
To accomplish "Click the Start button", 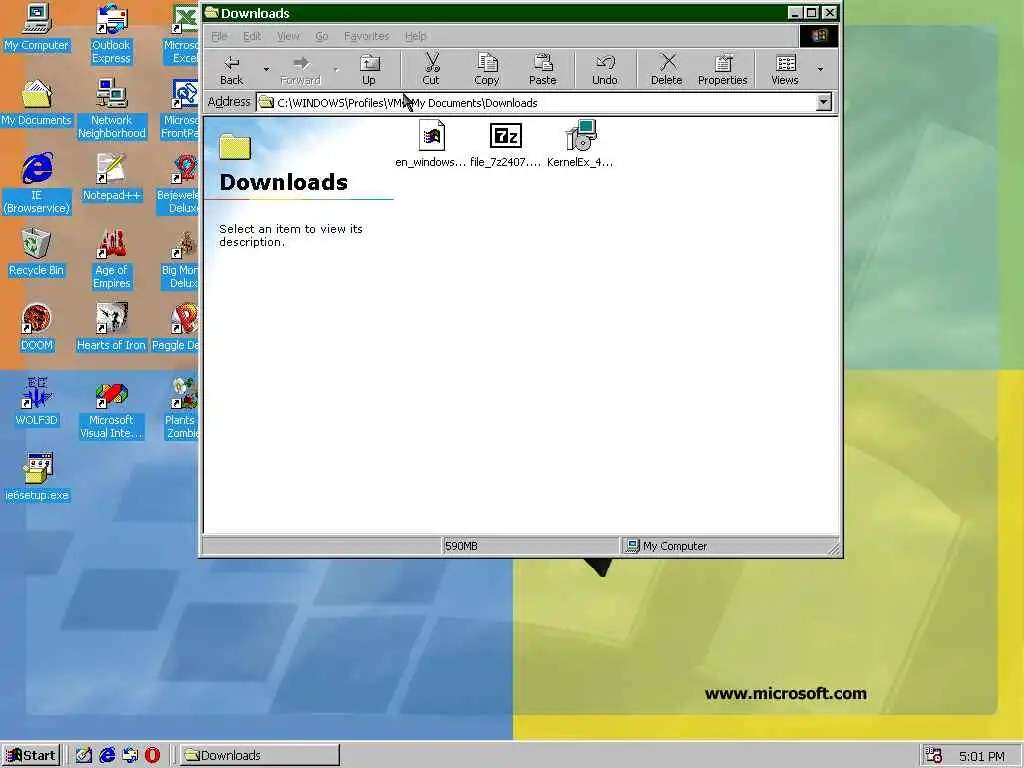I will (31, 756).
